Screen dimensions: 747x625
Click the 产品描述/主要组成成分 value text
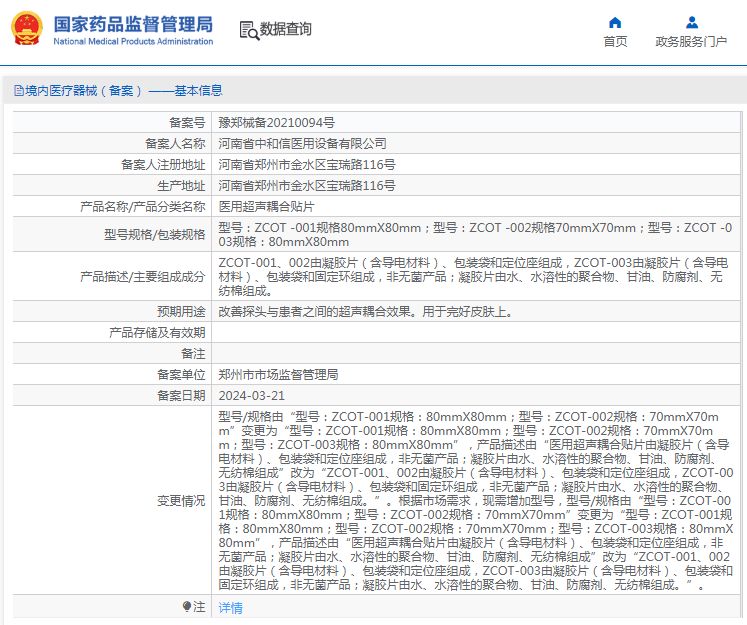473,277
